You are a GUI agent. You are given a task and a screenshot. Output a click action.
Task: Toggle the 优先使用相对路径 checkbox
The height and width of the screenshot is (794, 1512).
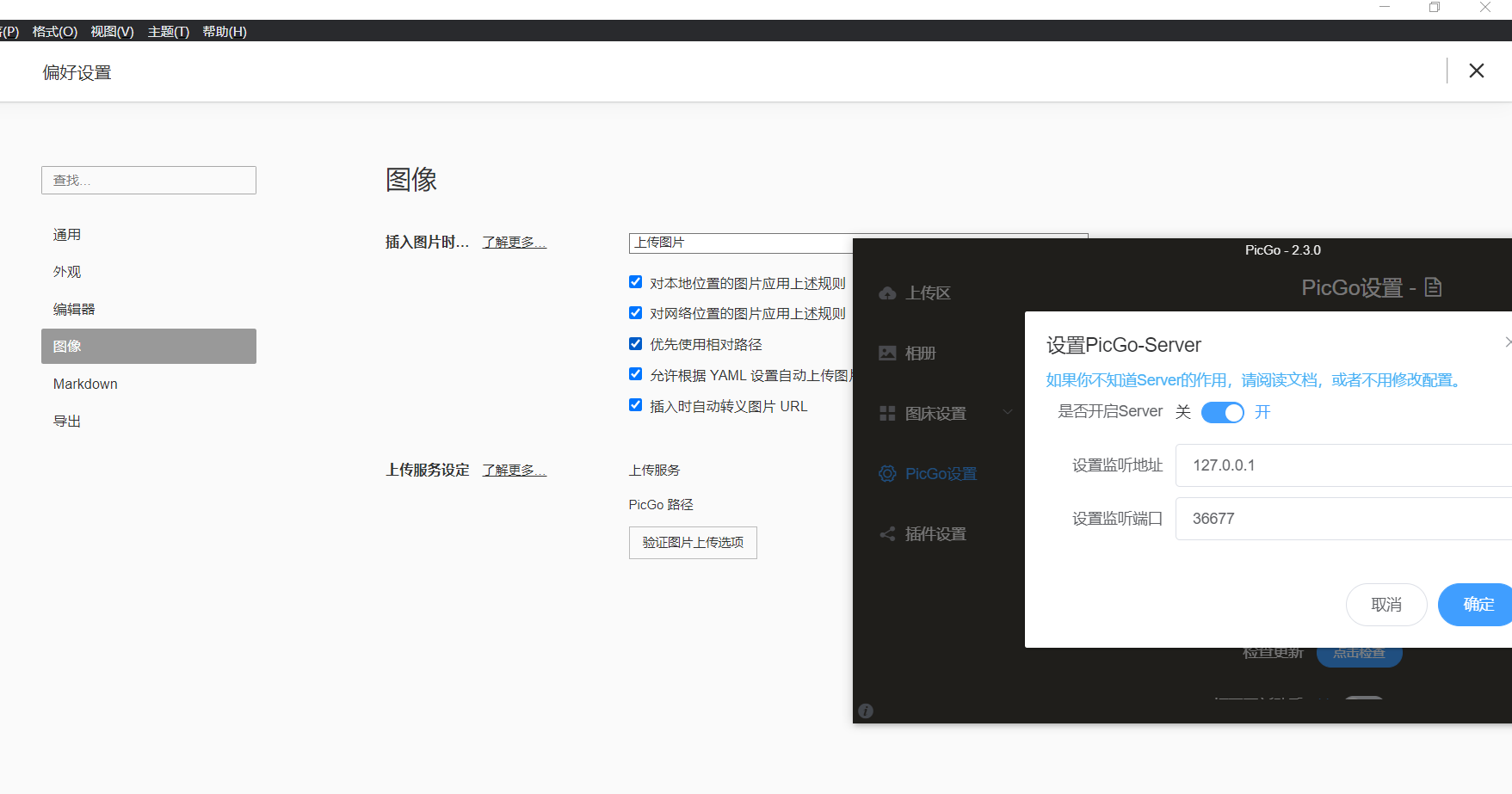click(635, 344)
